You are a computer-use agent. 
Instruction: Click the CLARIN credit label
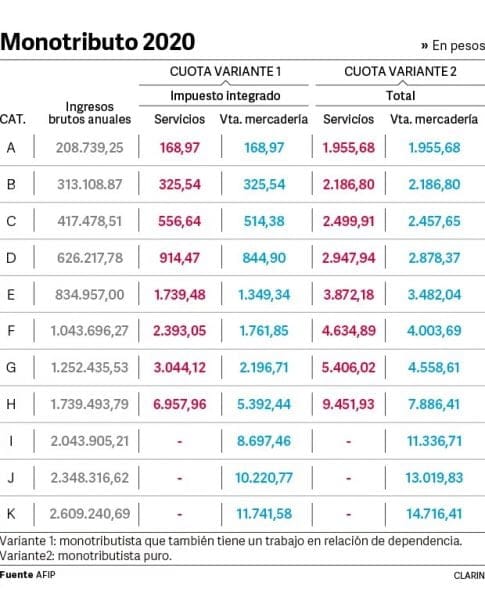(469, 576)
